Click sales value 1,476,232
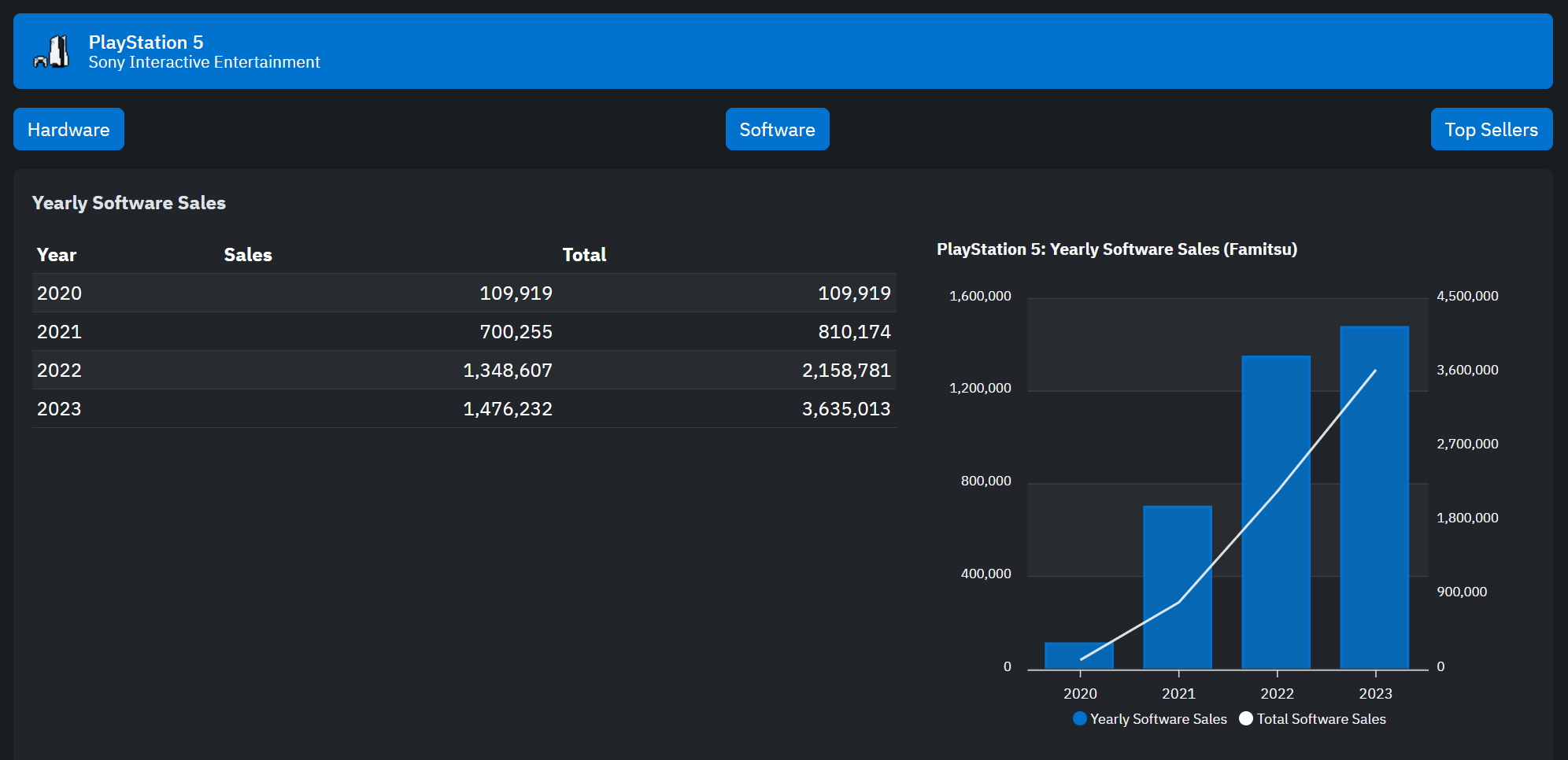Viewport: 1568px width, 760px height. tap(508, 409)
